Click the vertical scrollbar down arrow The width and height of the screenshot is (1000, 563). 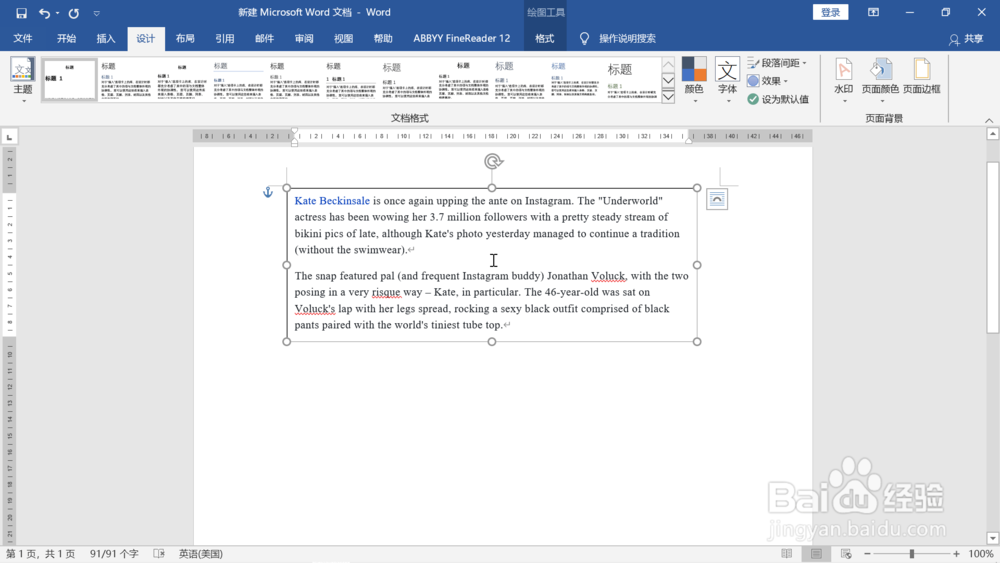pyautogui.click(x=992, y=538)
